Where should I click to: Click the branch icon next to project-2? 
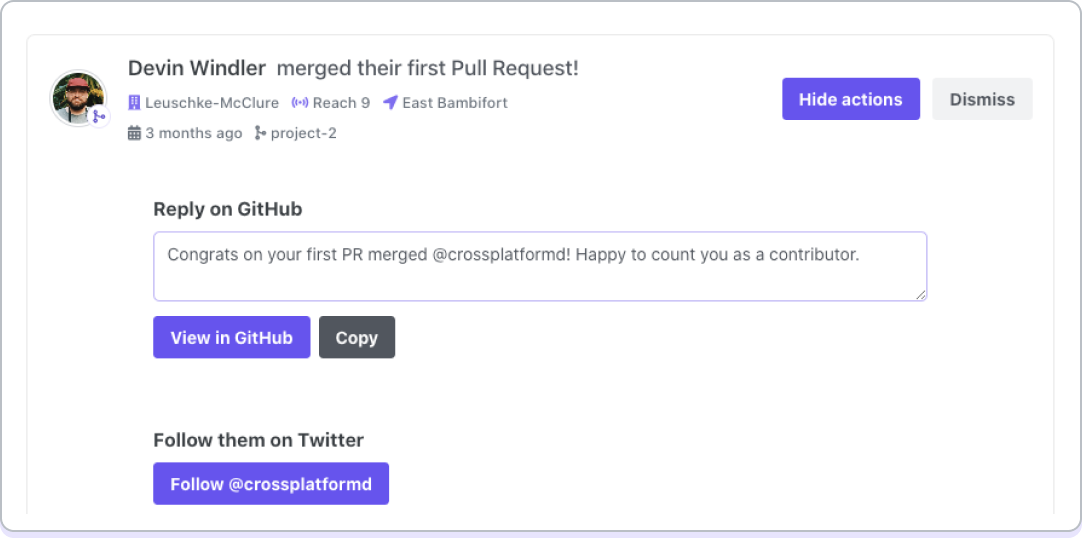(x=260, y=133)
